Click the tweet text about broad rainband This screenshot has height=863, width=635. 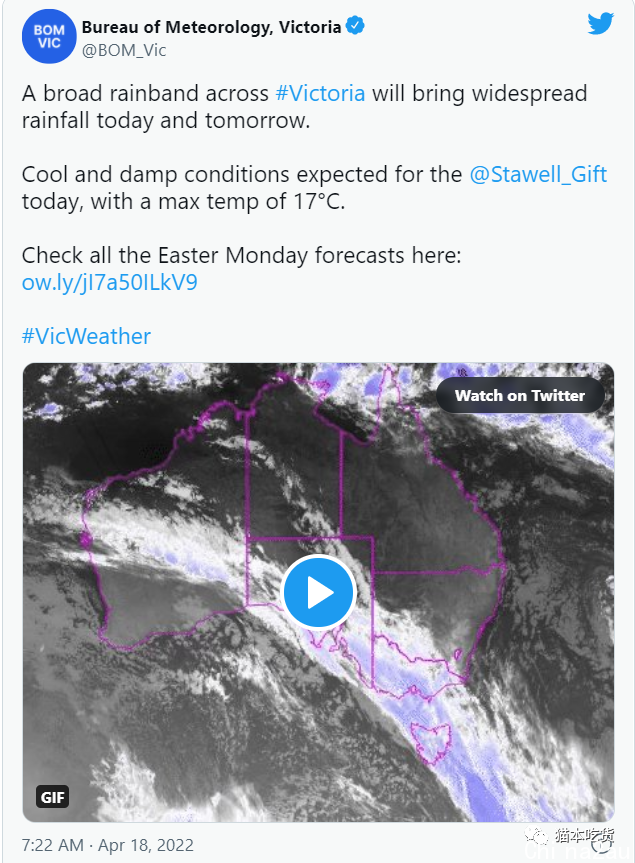[x=304, y=107]
